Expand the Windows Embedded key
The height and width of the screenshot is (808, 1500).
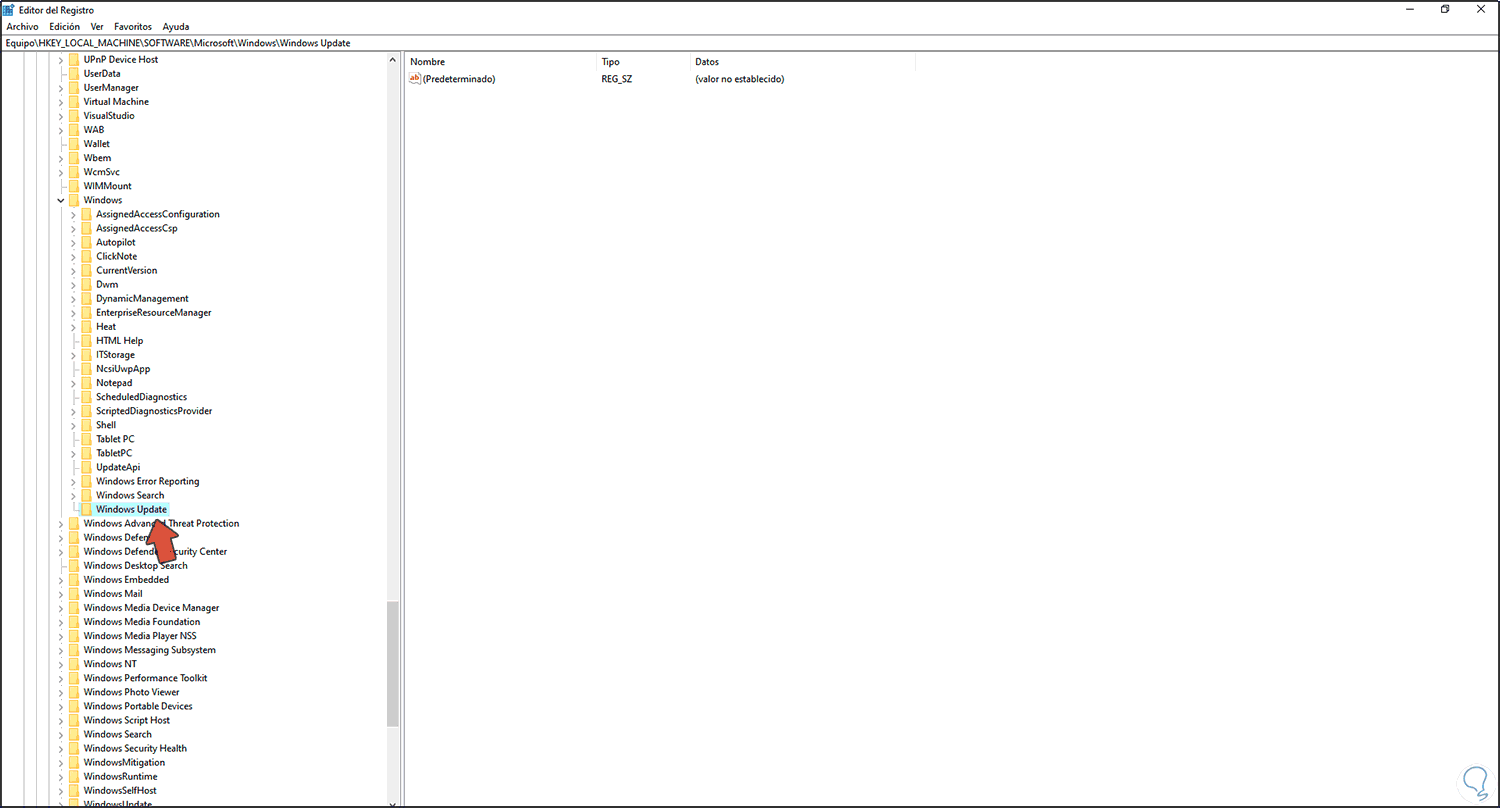point(61,580)
